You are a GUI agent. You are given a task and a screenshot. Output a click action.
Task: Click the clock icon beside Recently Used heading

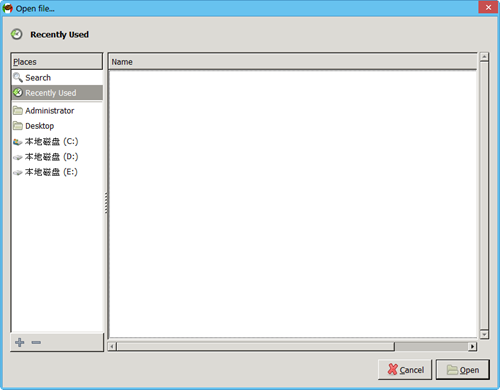click(x=16, y=34)
